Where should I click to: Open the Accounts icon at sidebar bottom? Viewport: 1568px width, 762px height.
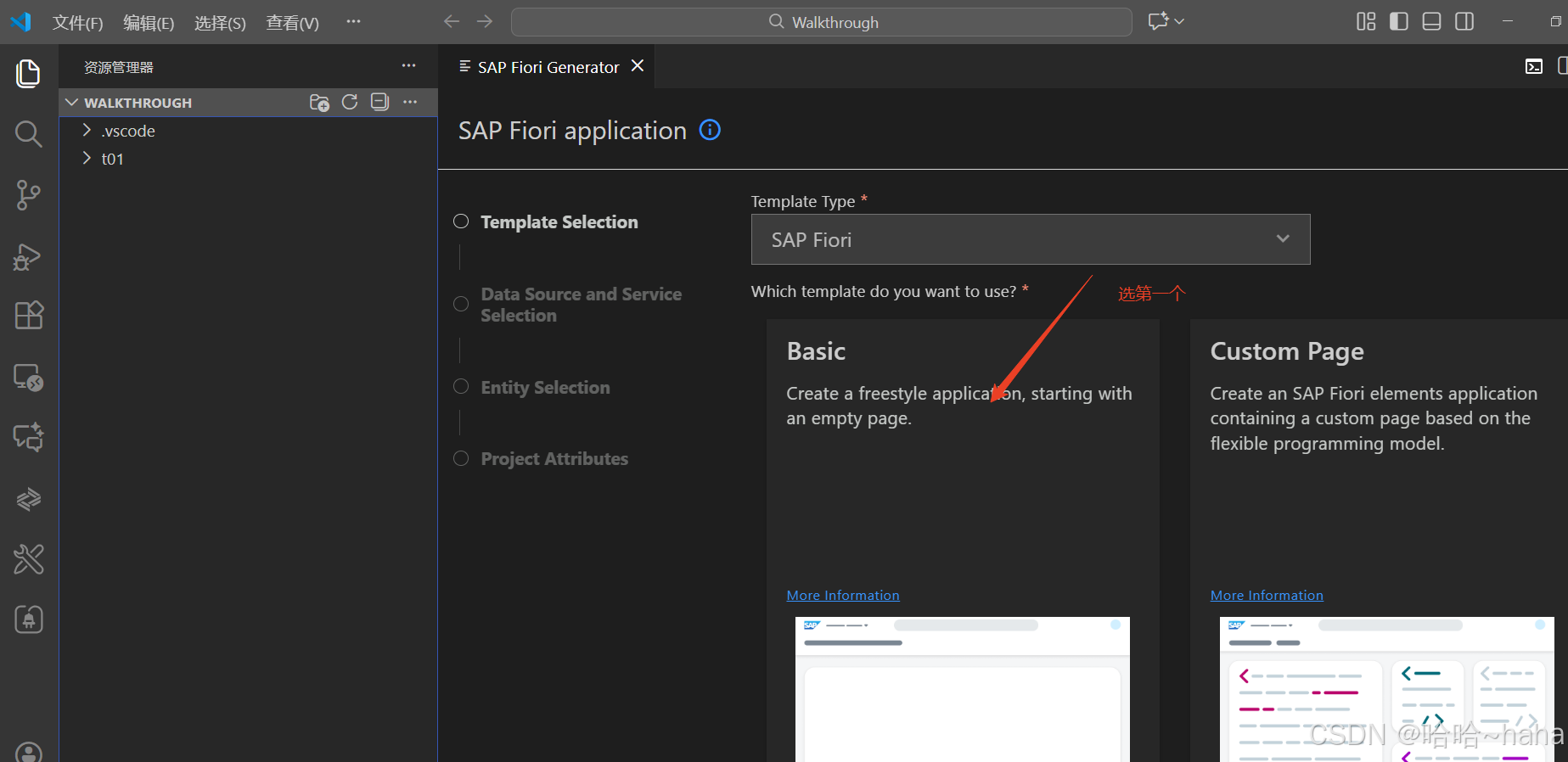point(28,752)
